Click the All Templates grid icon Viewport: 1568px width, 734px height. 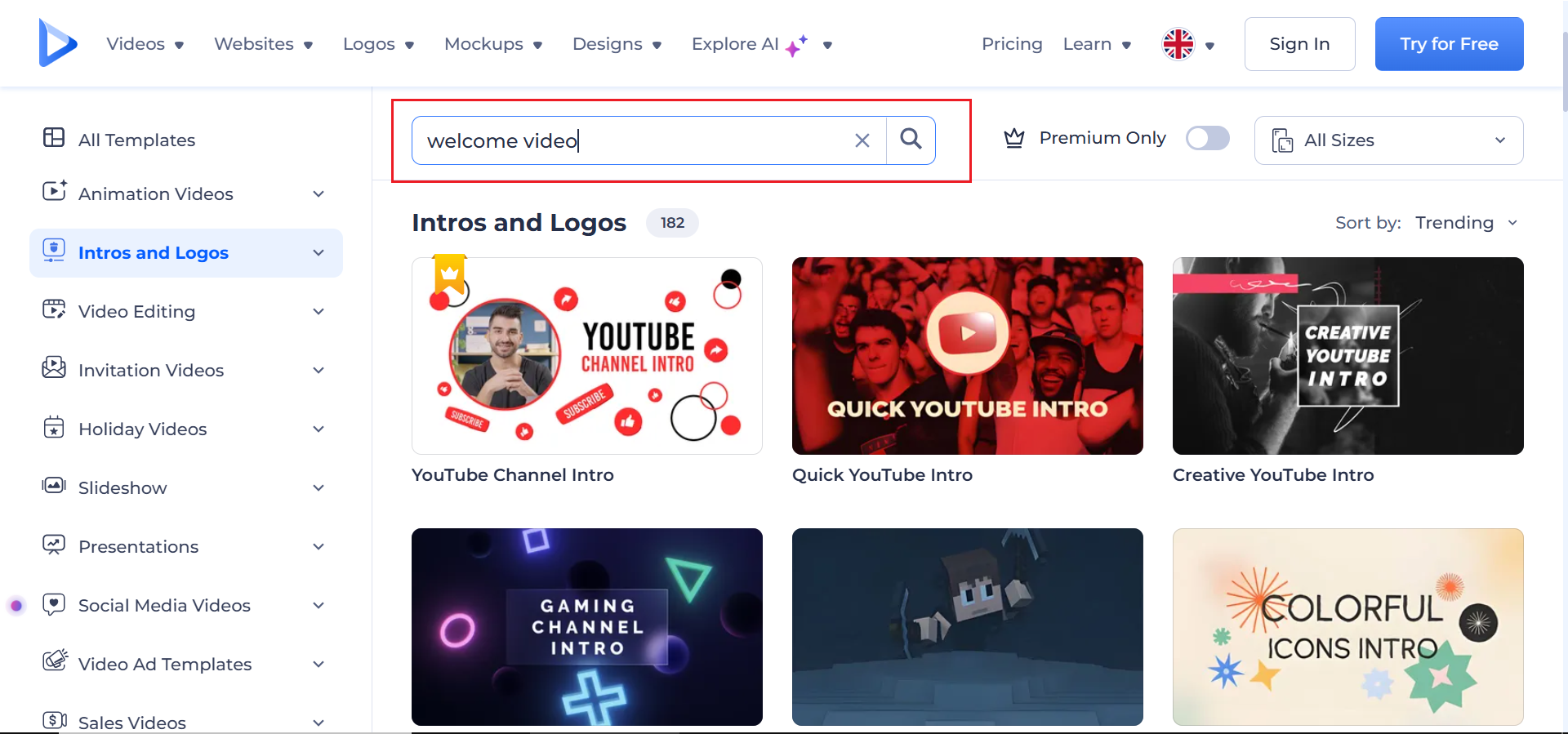pyautogui.click(x=54, y=137)
